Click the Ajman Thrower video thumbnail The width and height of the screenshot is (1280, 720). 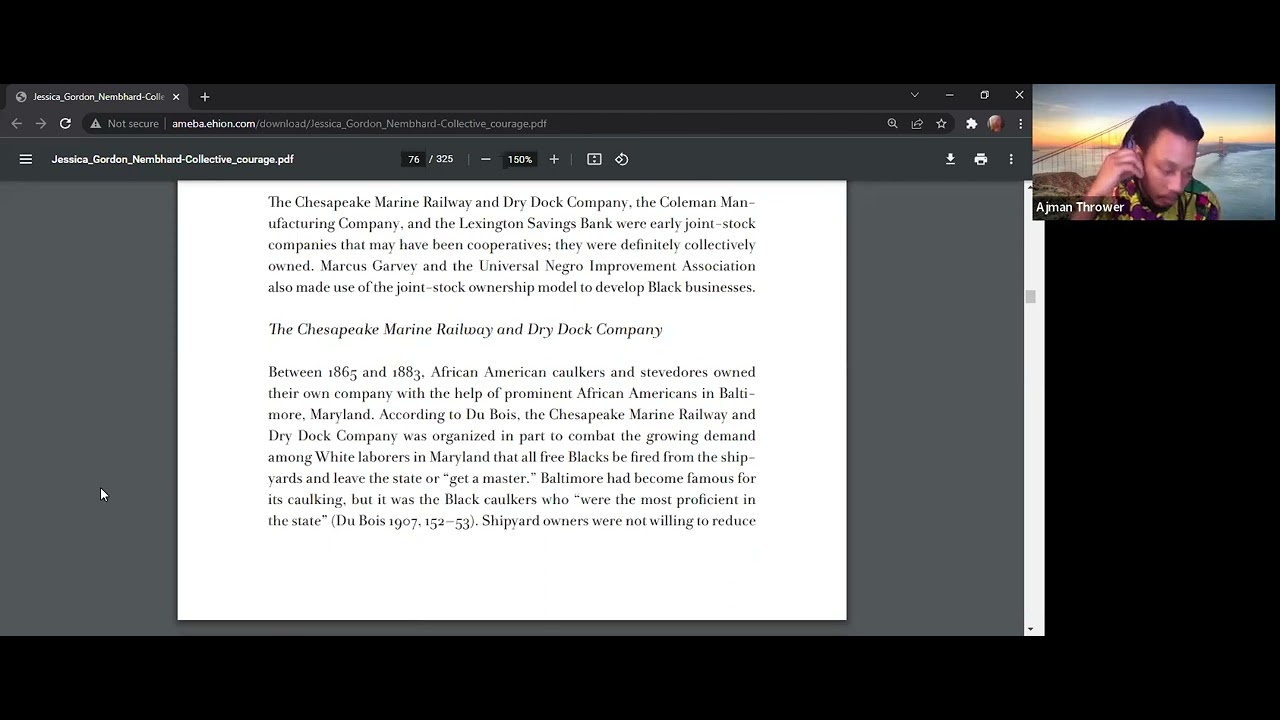point(1154,152)
